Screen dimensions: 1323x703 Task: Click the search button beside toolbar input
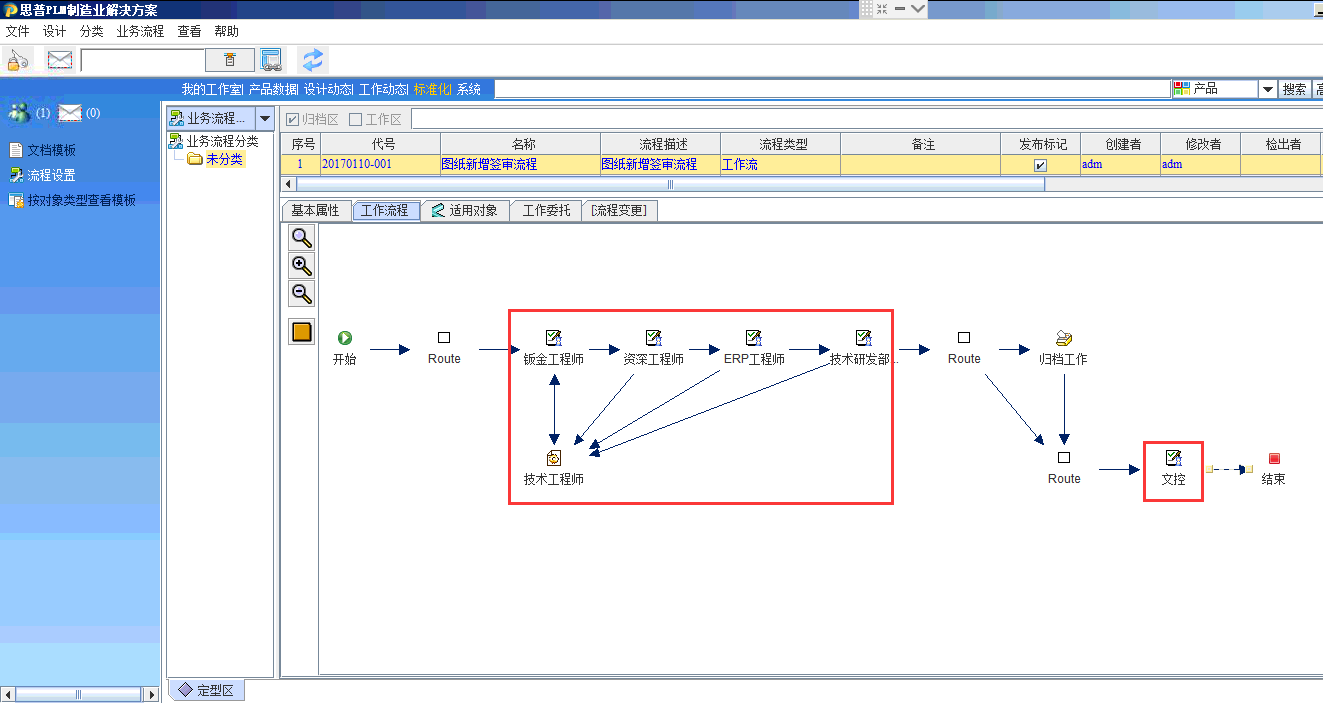click(x=230, y=60)
